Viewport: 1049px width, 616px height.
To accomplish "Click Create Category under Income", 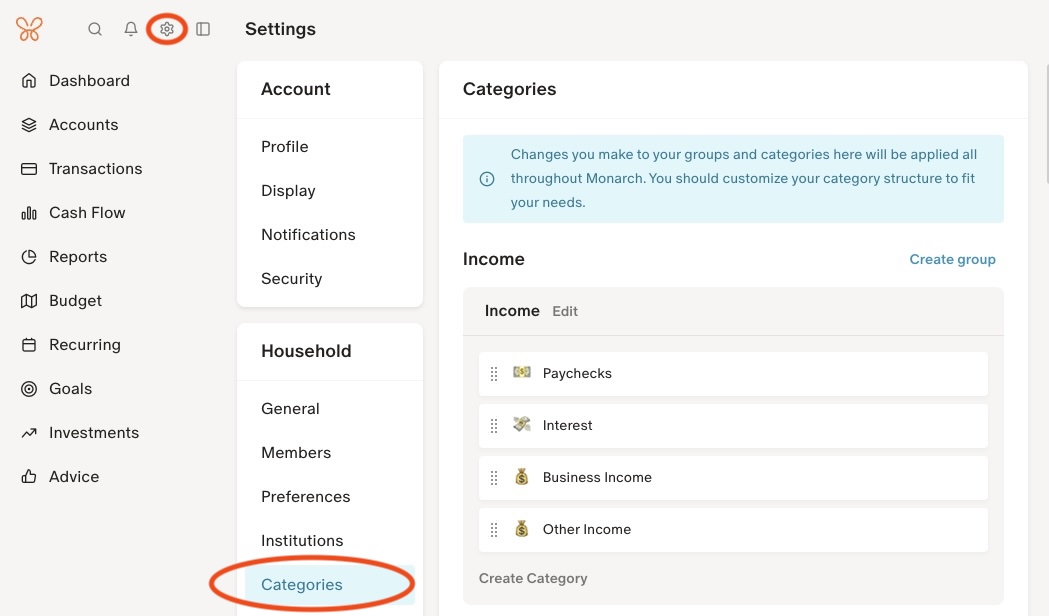I will pyautogui.click(x=533, y=578).
